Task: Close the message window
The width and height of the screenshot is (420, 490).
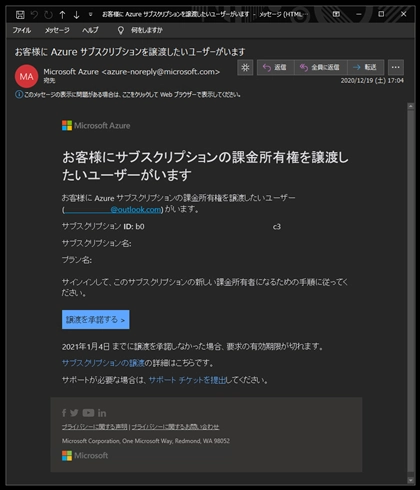Action: coord(403,14)
